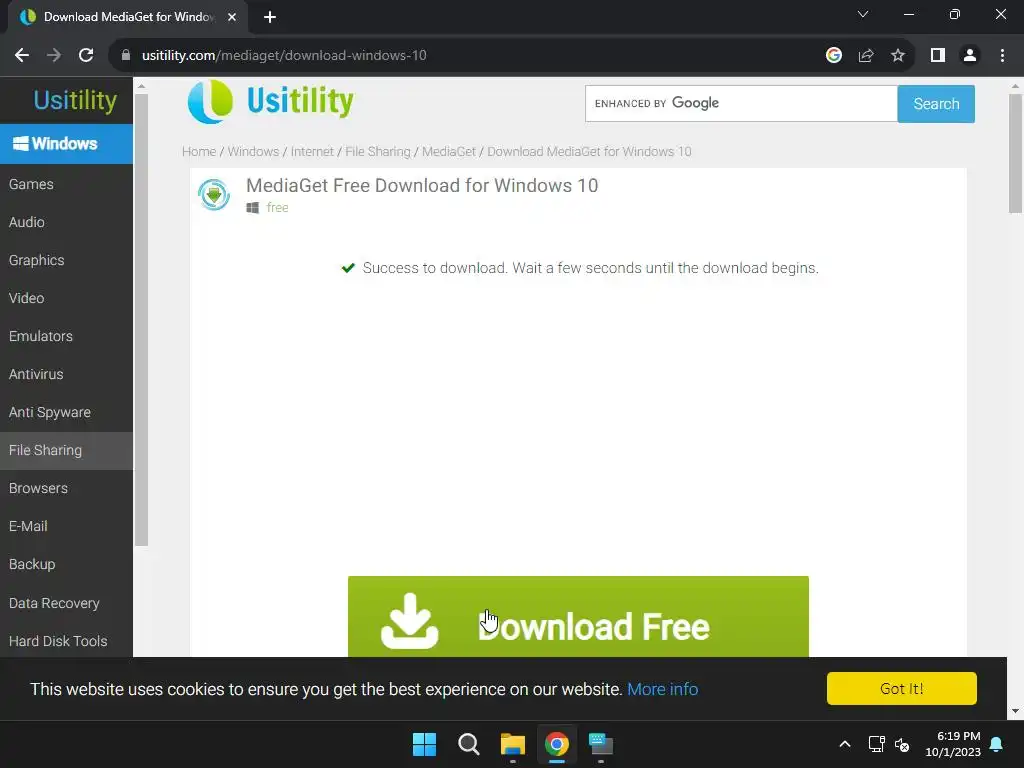
Task: Open Chrome's three-dot menu
Action: tap(1002, 56)
